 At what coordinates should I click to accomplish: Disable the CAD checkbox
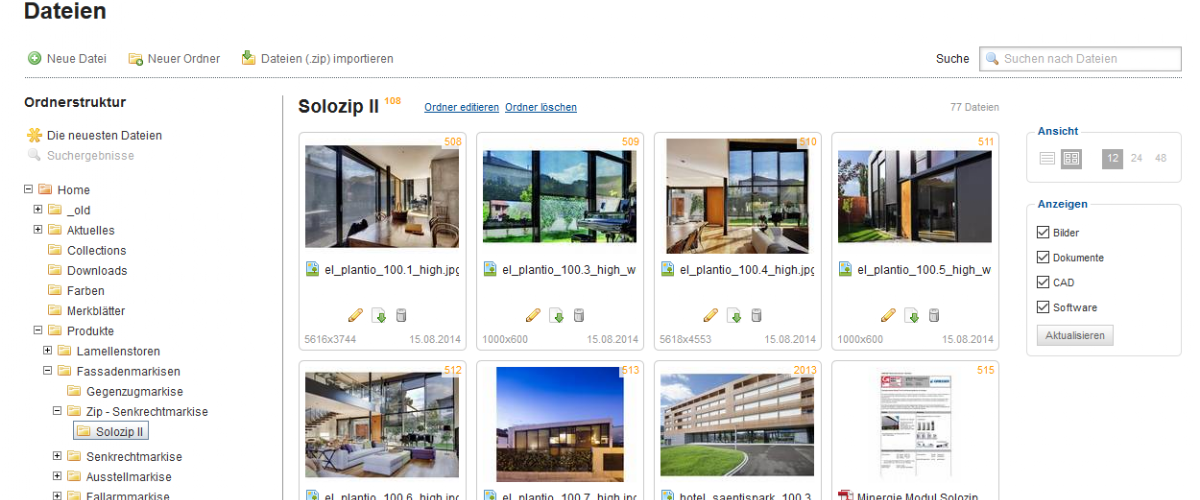click(1044, 282)
